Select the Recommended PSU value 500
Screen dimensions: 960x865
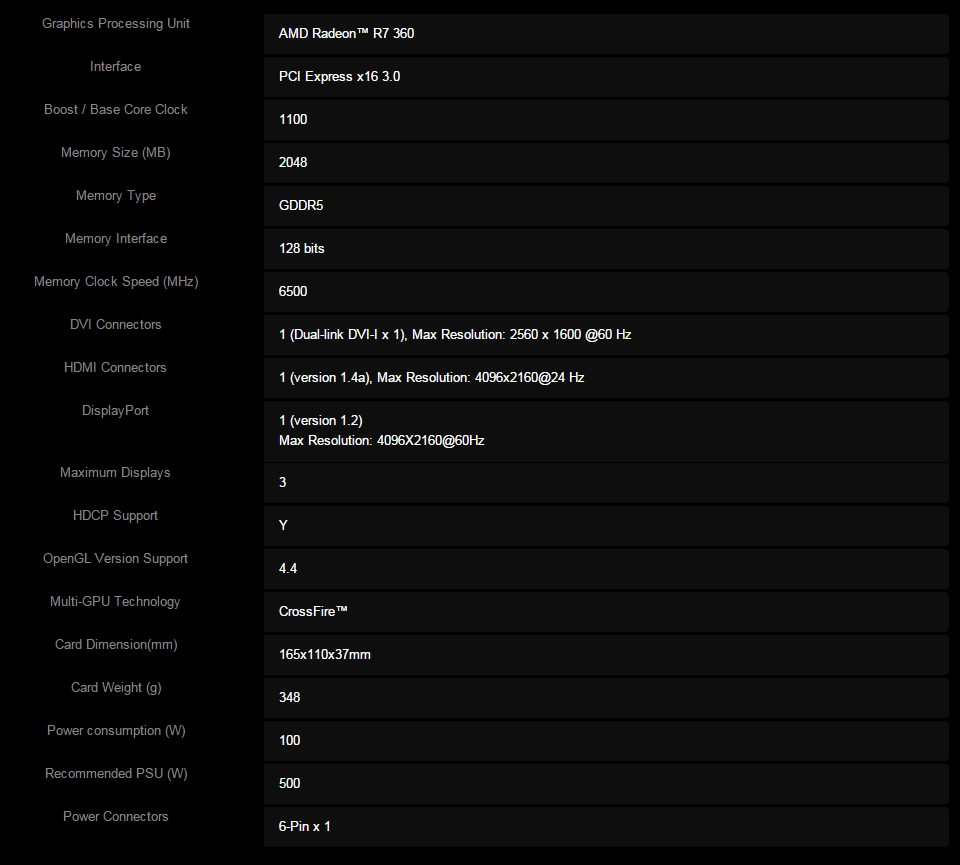(290, 783)
